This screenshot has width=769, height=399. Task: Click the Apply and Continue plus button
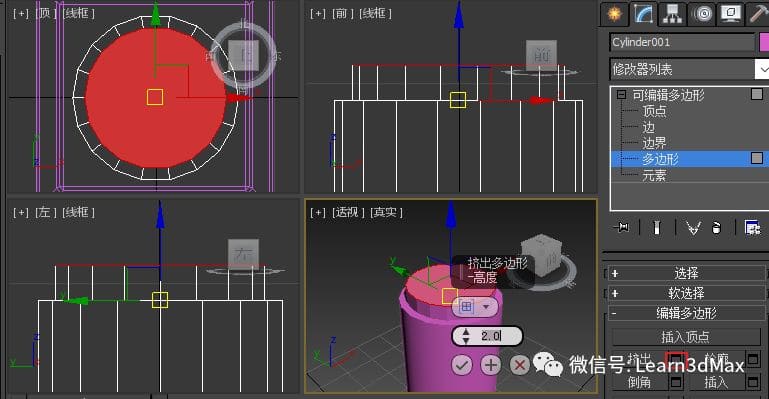click(x=491, y=365)
